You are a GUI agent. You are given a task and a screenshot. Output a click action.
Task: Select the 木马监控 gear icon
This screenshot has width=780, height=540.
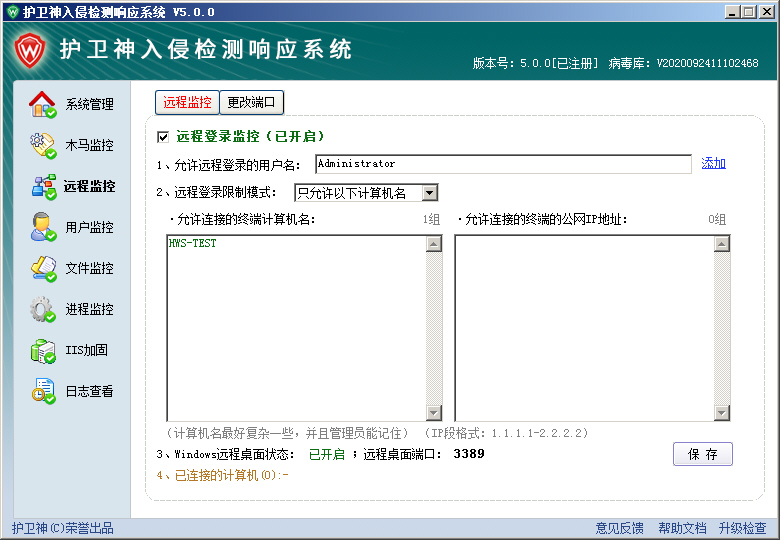(x=43, y=145)
